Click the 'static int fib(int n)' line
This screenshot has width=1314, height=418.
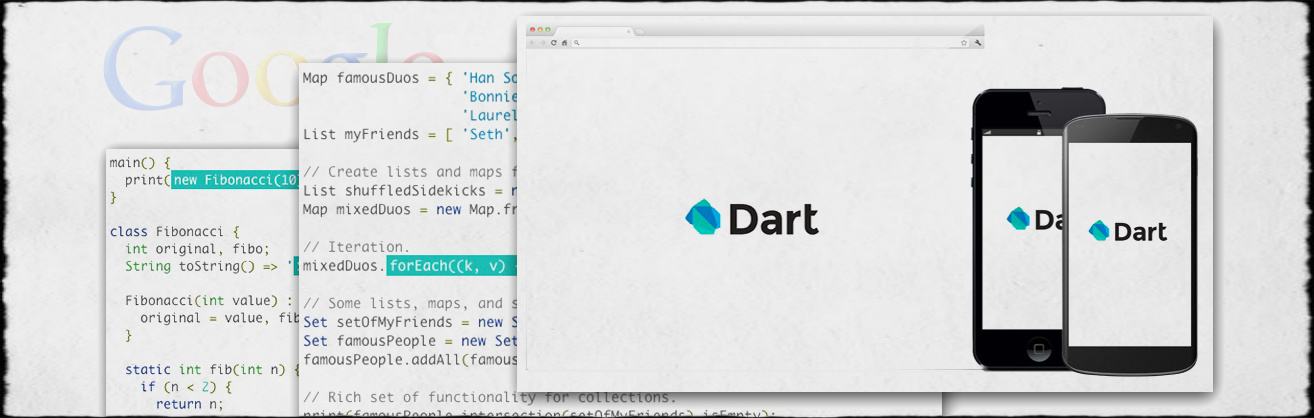212,370
